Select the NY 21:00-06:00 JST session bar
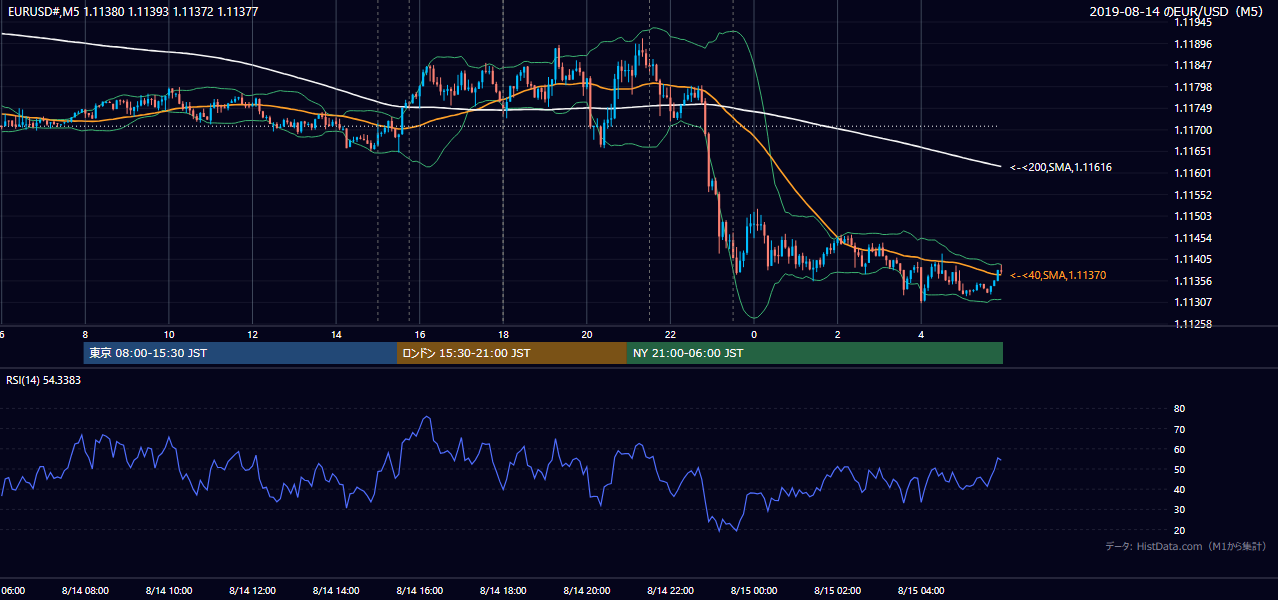Viewport: 1278px width, 600px height. tap(815, 353)
